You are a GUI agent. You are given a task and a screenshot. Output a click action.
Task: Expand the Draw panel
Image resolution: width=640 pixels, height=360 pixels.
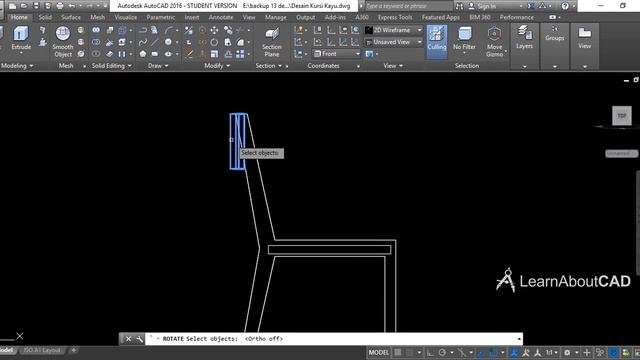pyautogui.click(x=158, y=66)
